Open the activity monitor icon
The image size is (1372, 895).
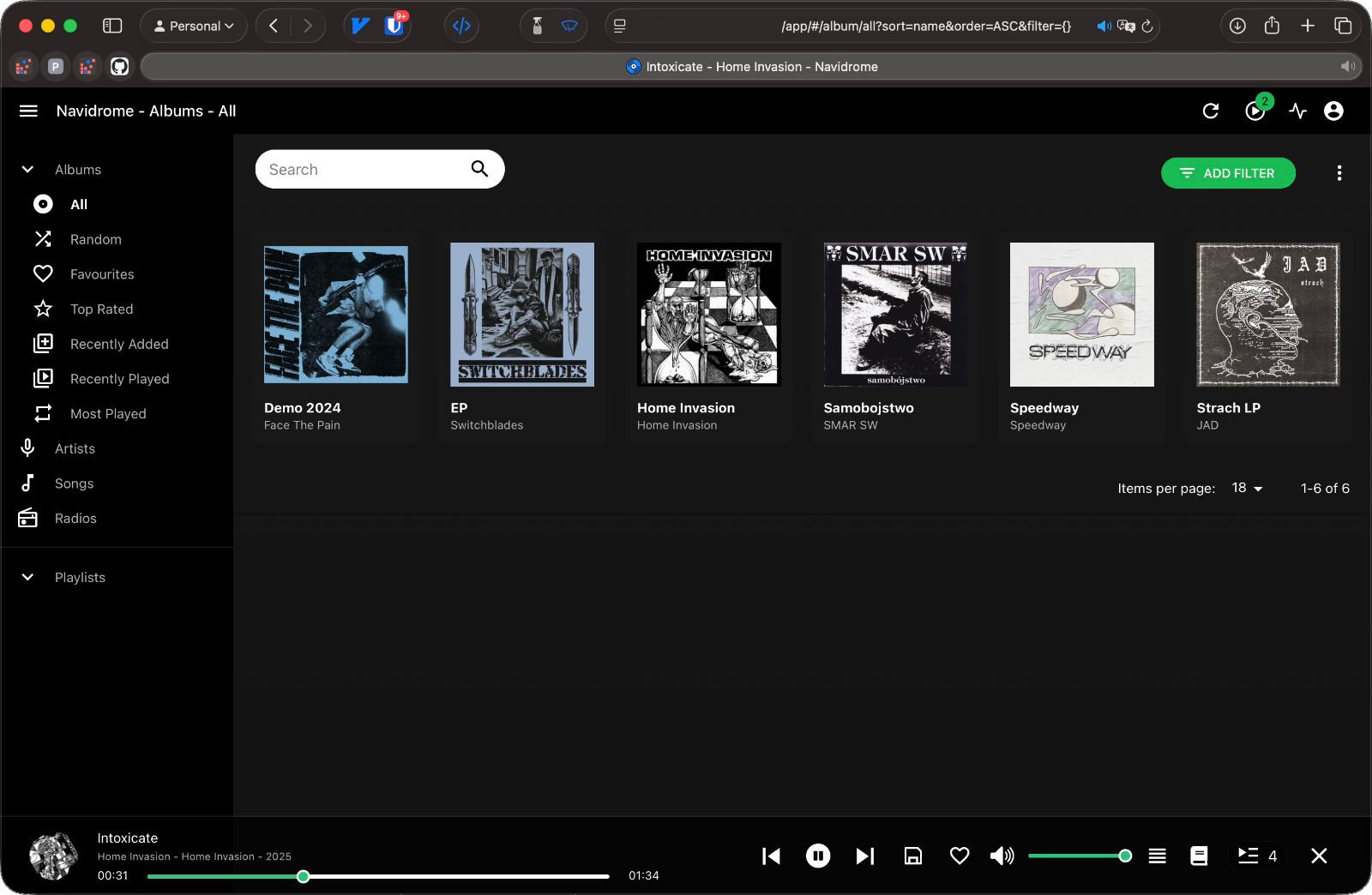point(1297,111)
